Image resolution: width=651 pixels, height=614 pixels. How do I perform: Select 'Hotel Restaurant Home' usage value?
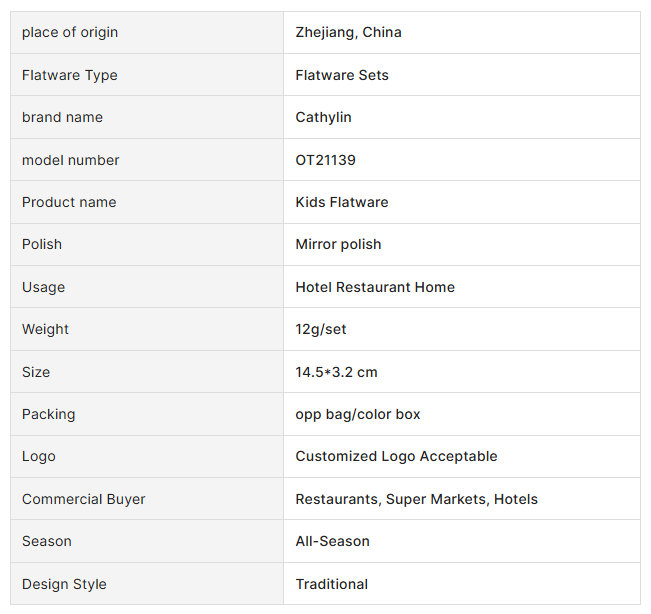pos(375,287)
